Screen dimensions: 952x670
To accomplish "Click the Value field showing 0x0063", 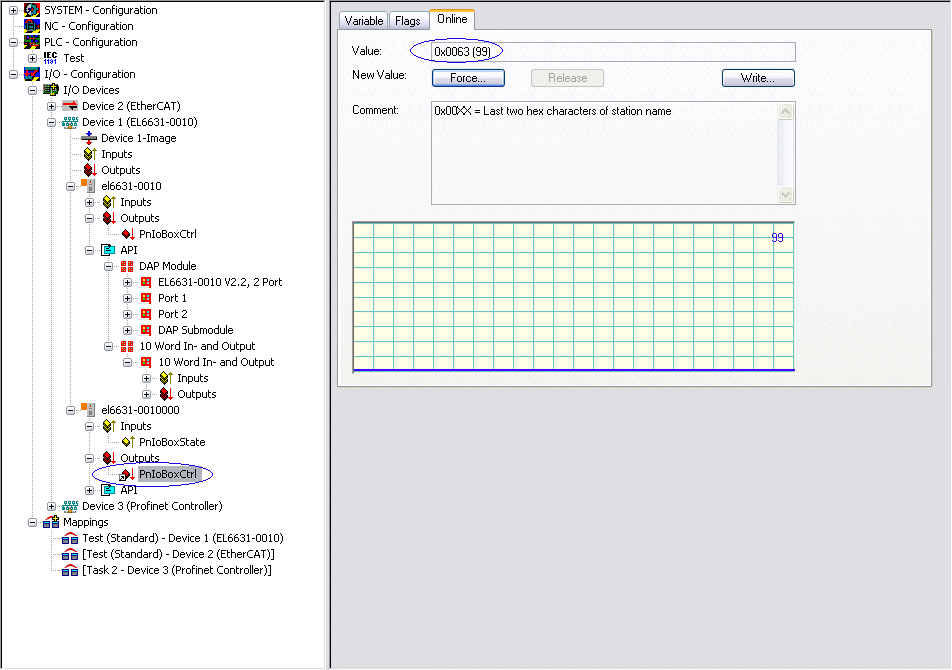I will coord(613,52).
